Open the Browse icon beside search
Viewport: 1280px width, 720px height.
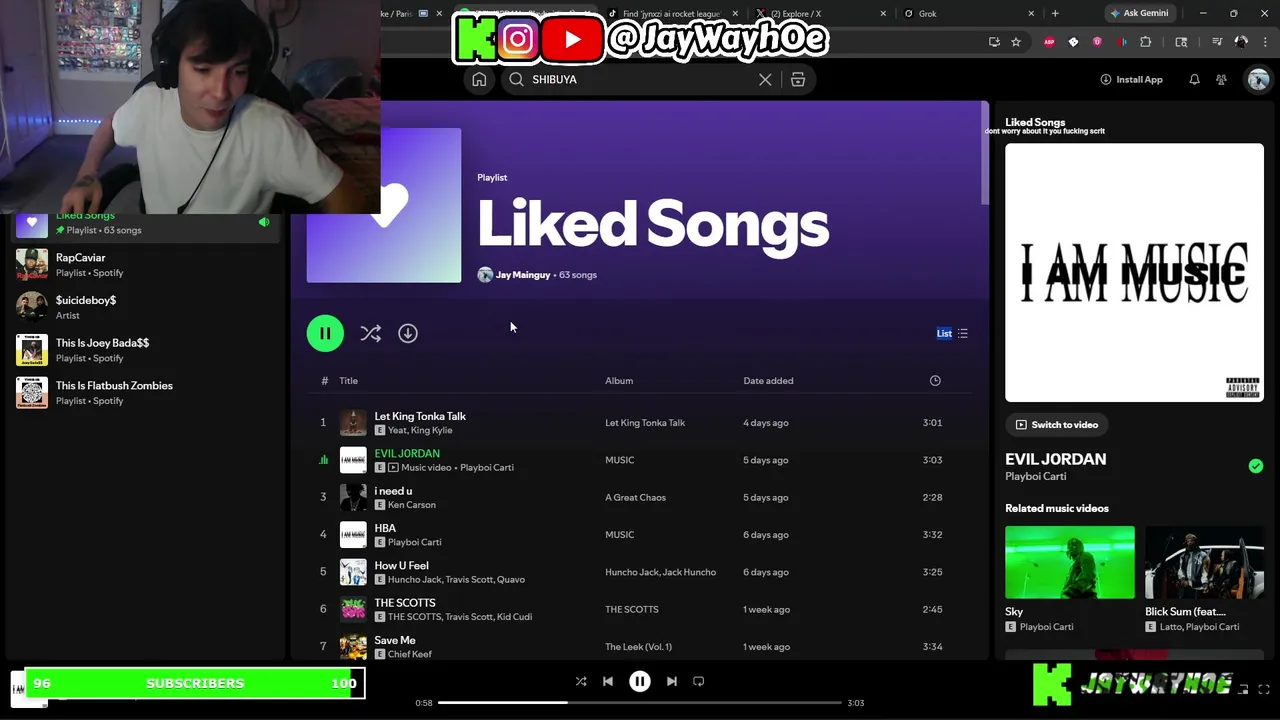798,80
